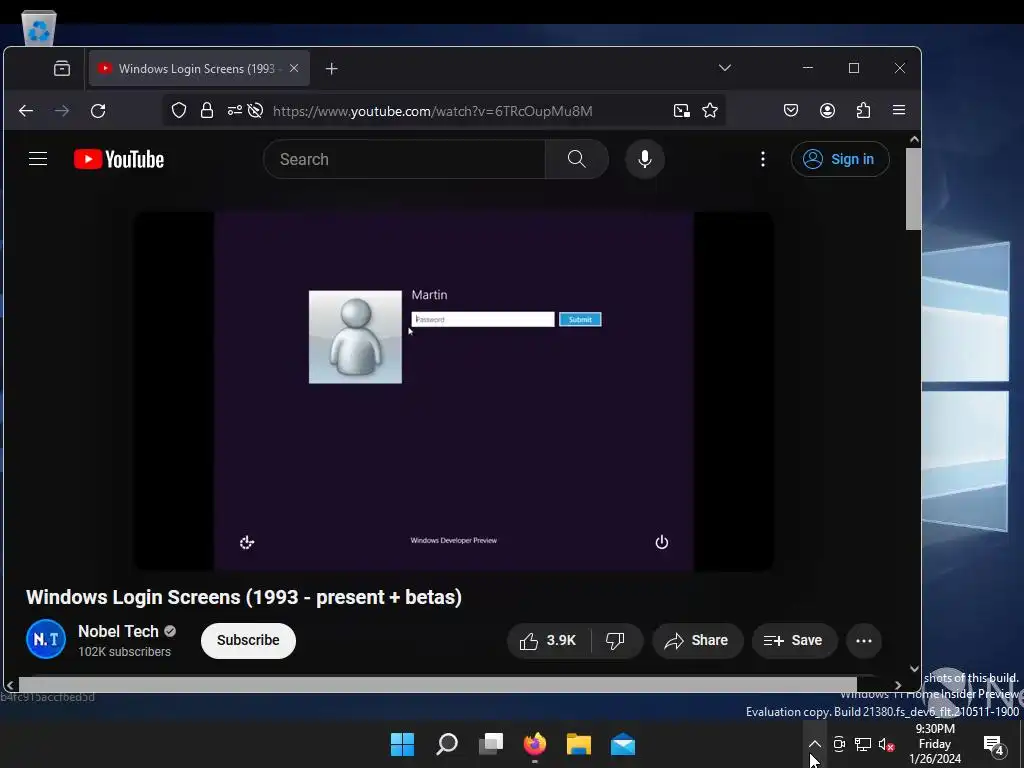Image resolution: width=1024 pixels, height=768 pixels.
Task: Click the video player to toggle playback
Action: [454, 391]
